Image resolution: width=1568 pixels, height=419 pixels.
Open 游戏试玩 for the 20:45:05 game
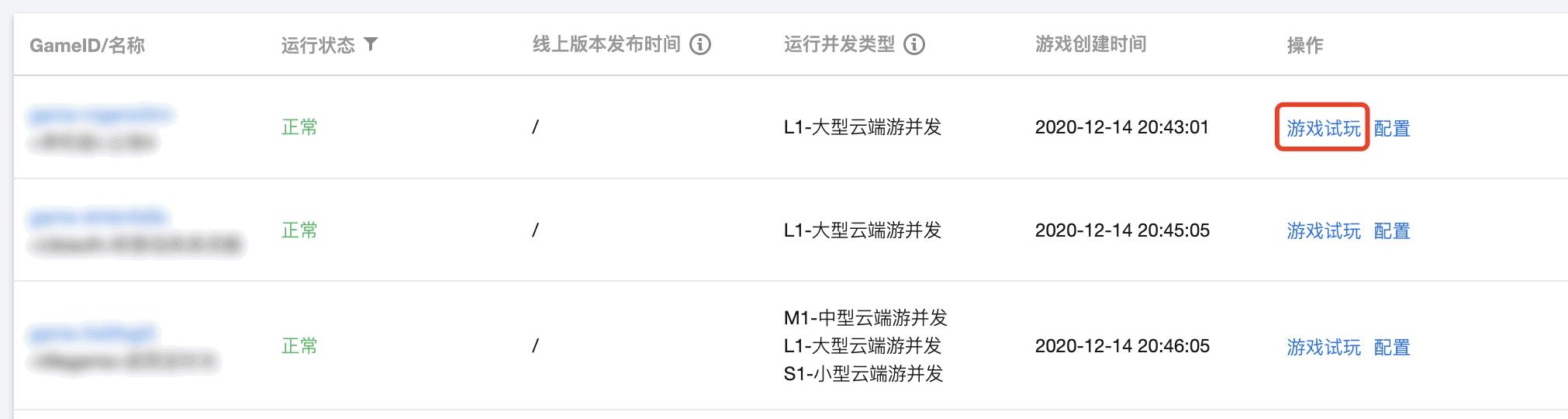click(1323, 230)
